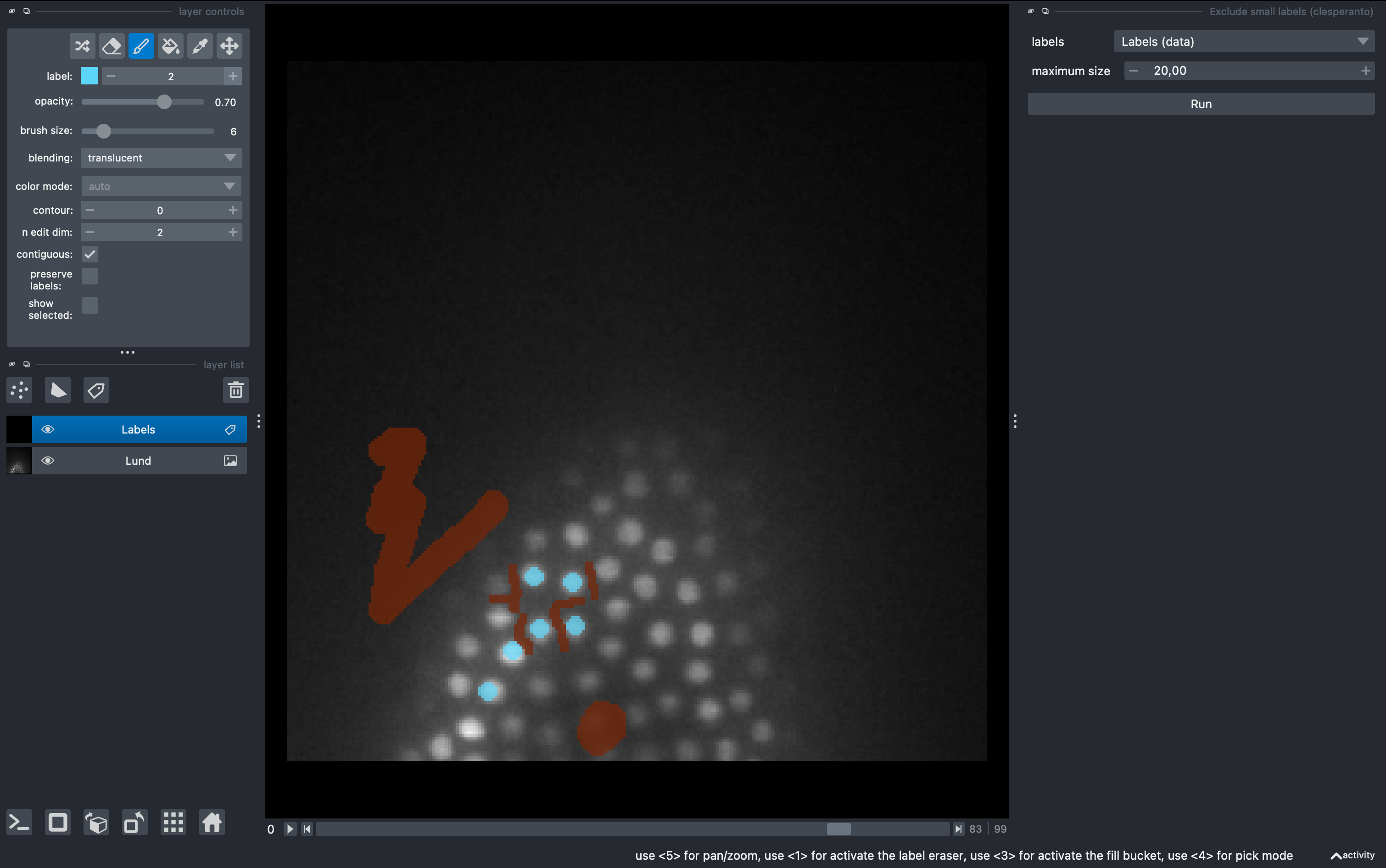
Task: Uncheck the contiguous checkbox
Action: pyautogui.click(x=89, y=254)
